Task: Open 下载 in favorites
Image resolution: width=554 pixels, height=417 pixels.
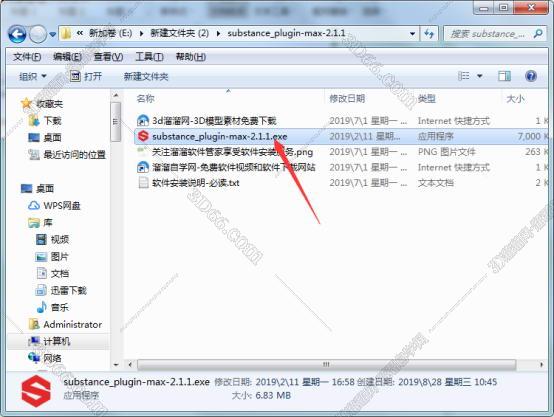Action: click(x=52, y=121)
